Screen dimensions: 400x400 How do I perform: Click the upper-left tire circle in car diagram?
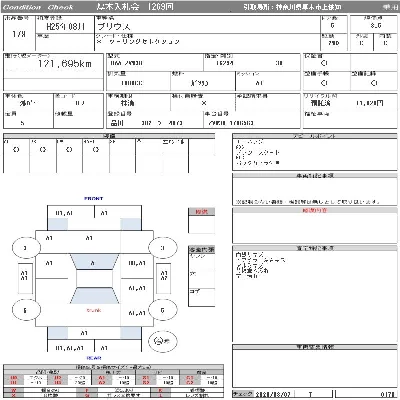(x=26, y=248)
